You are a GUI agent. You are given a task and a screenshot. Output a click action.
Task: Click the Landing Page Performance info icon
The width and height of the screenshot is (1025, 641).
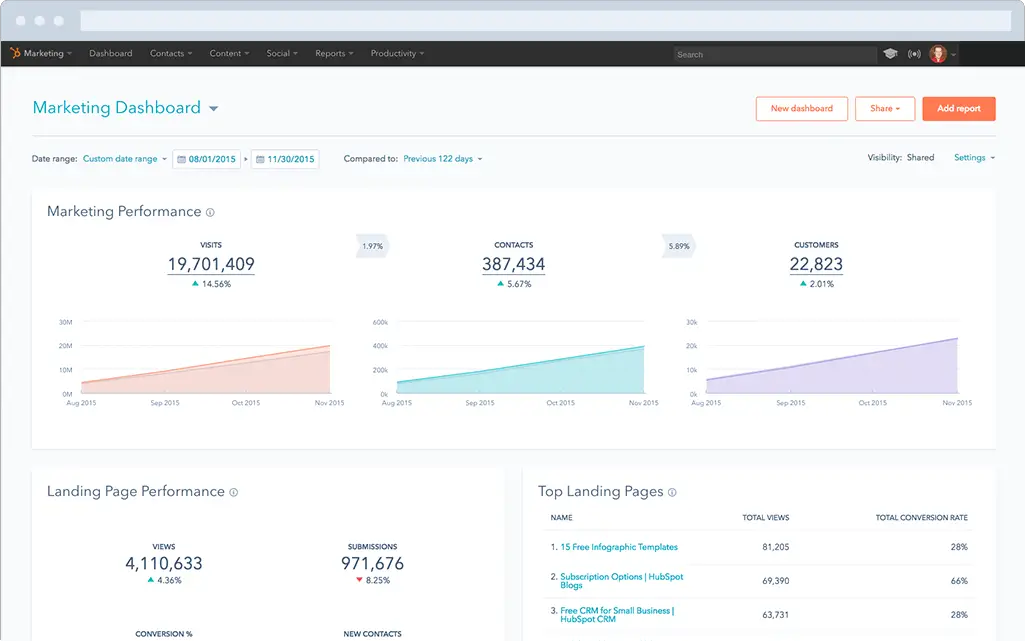coord(233,492)
